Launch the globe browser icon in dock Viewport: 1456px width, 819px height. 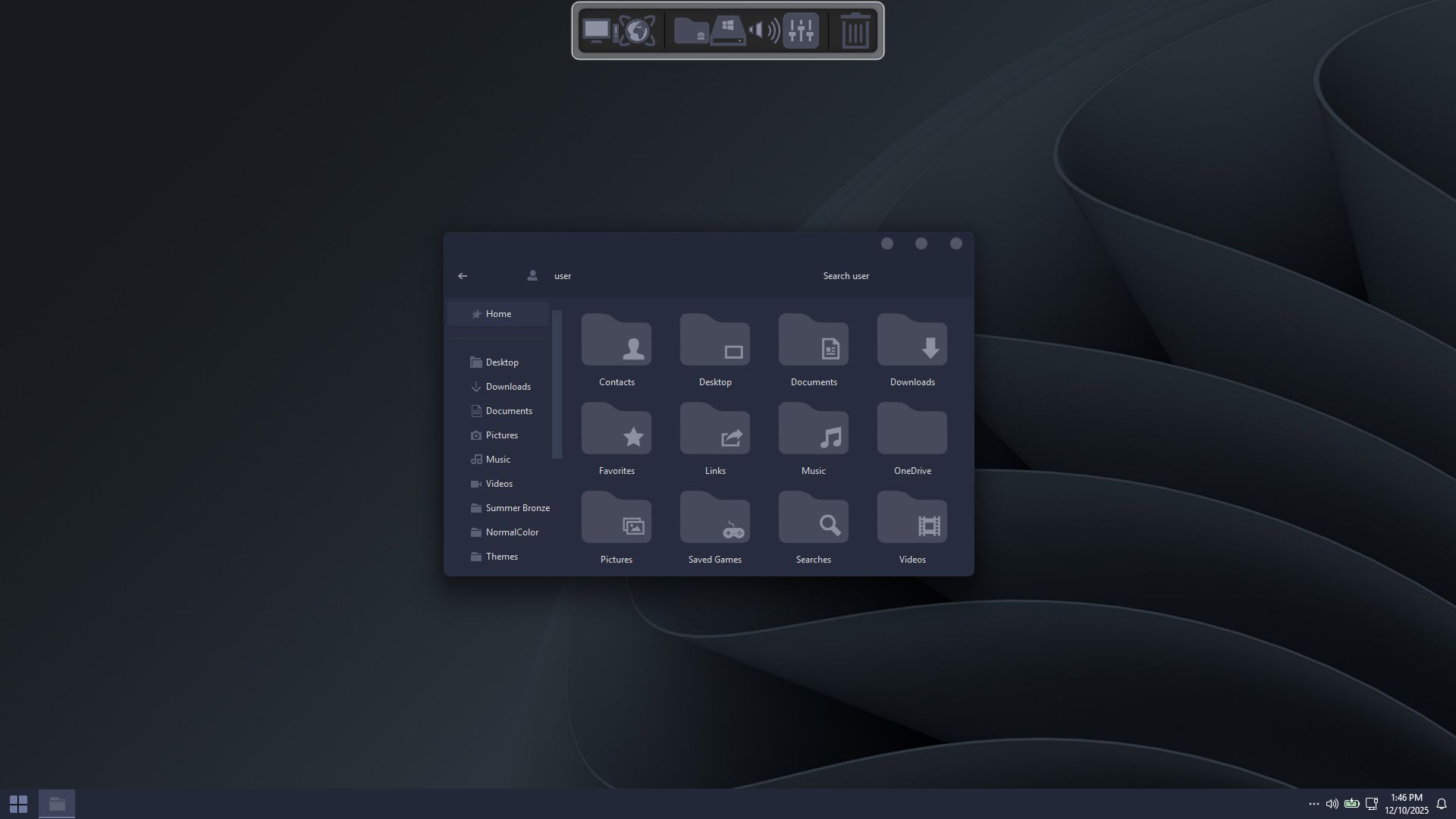pos(638,31)
